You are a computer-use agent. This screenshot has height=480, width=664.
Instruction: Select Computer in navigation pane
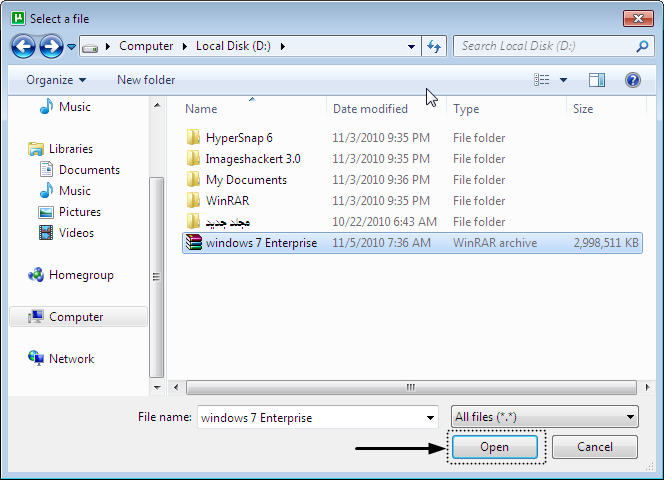point(78,316)
